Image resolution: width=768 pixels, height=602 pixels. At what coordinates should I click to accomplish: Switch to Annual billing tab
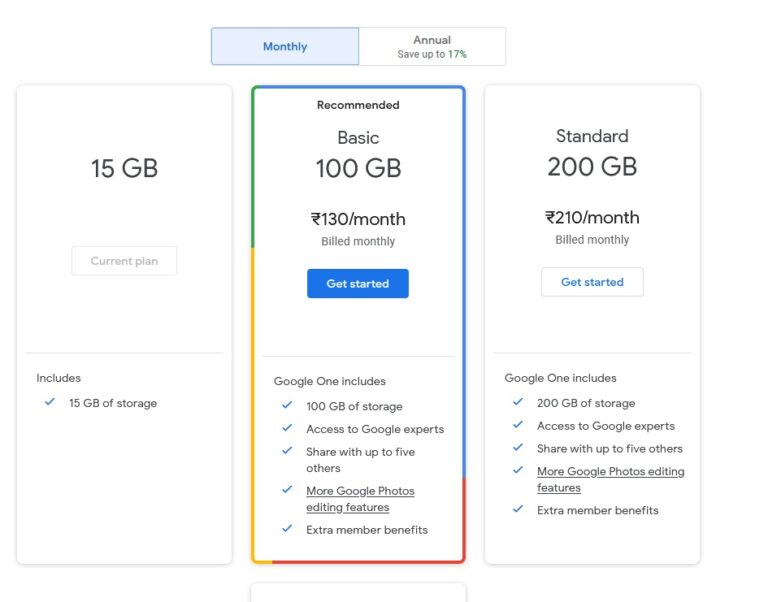click(x=432, y=47)
